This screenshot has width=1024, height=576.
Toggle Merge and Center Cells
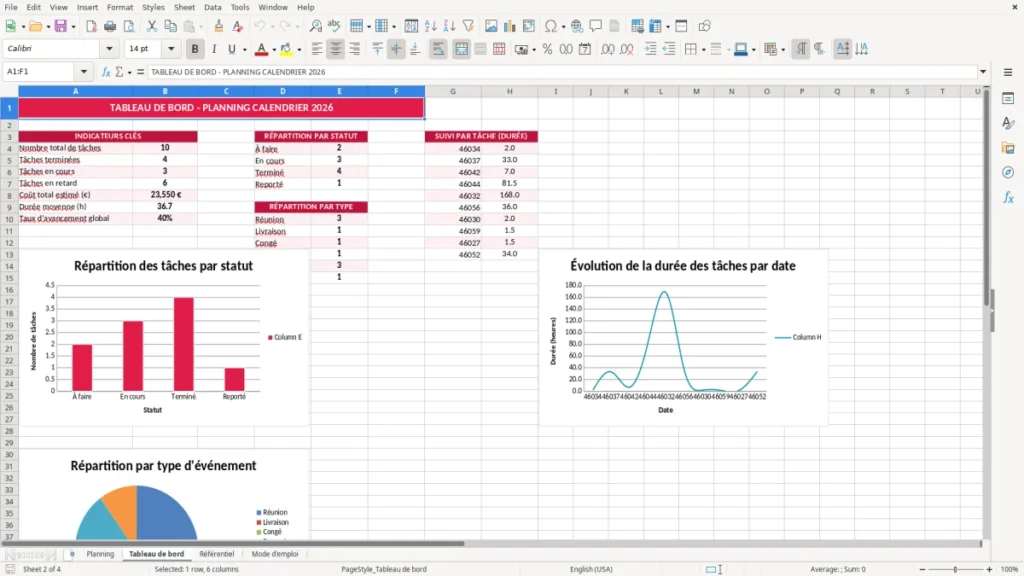(x=461, y=49)
